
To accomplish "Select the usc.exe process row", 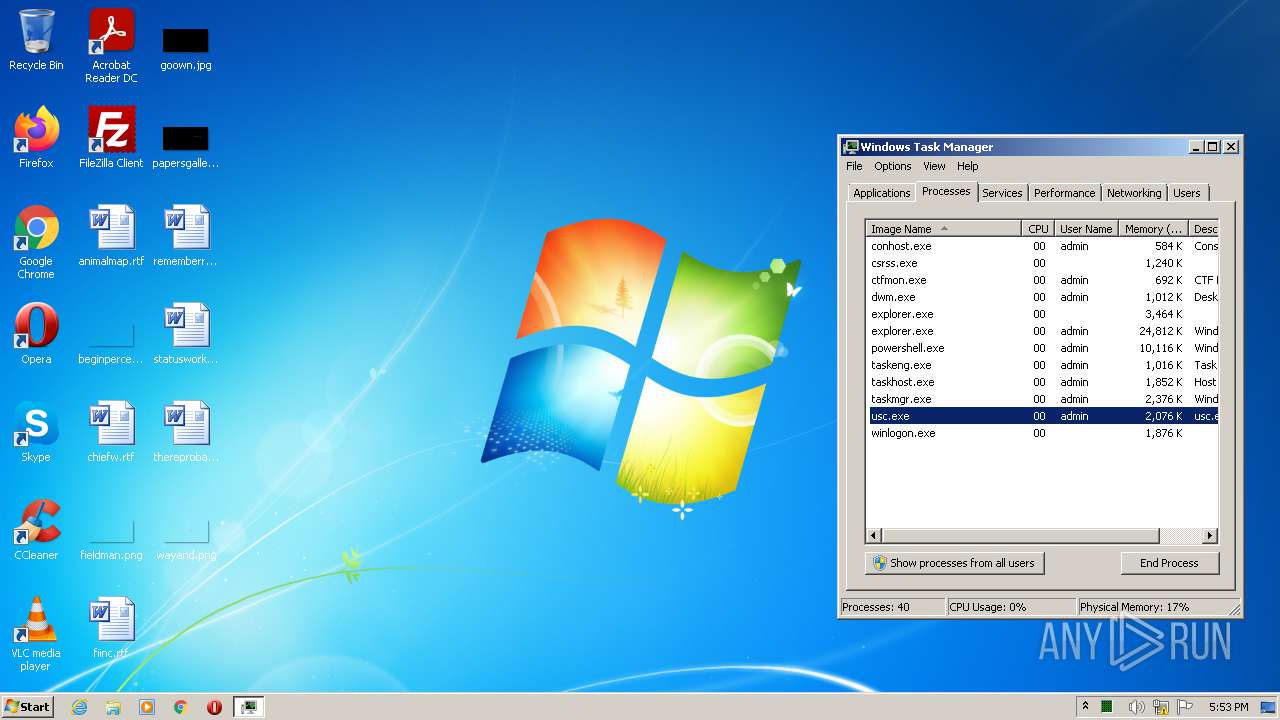I will coord(1042,416).
